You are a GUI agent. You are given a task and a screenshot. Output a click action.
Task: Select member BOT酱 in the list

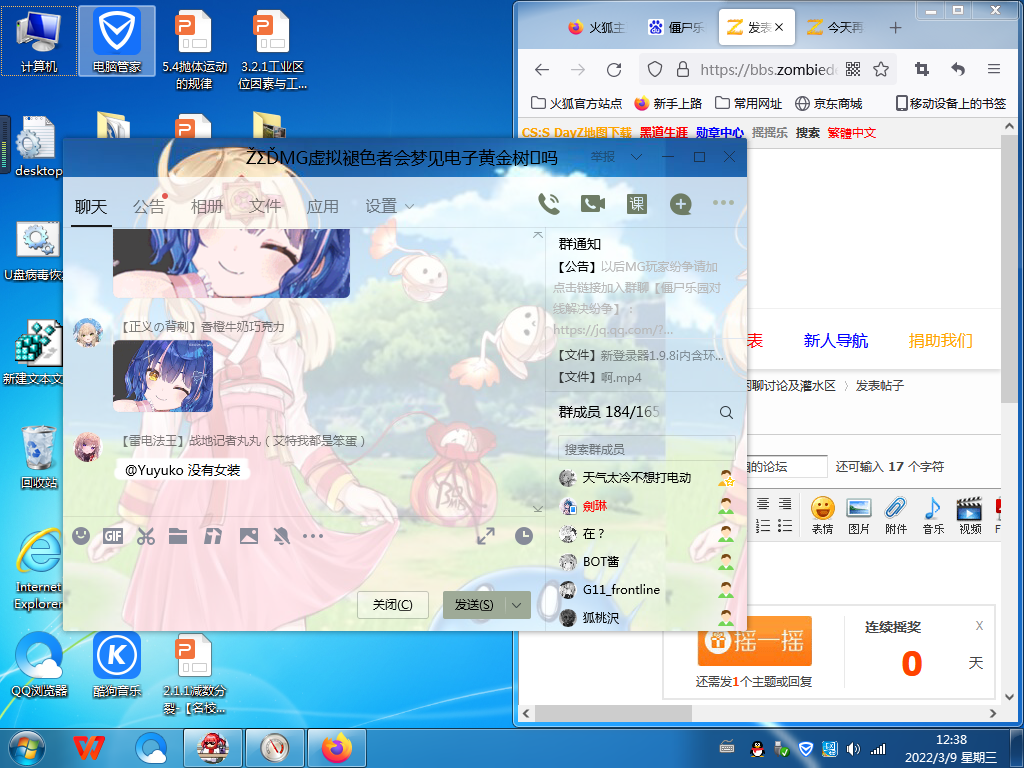(x=647, y=562)
